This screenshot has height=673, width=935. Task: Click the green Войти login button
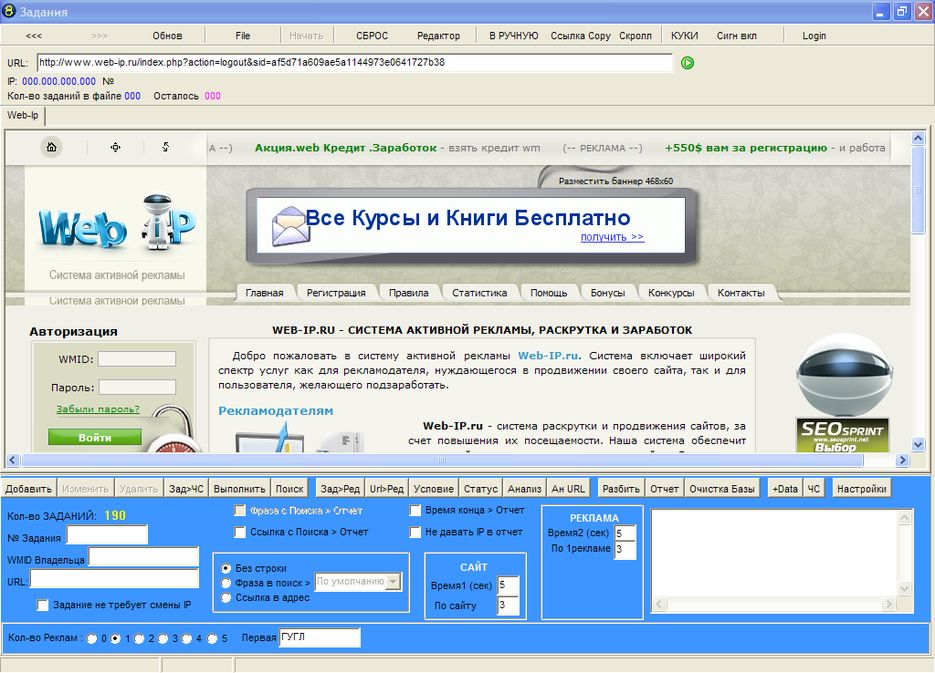(95, 437)
